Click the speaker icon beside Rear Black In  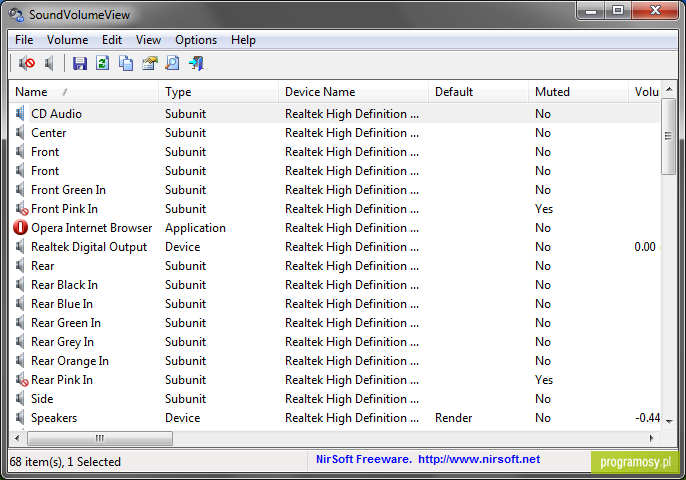[20, 285]
